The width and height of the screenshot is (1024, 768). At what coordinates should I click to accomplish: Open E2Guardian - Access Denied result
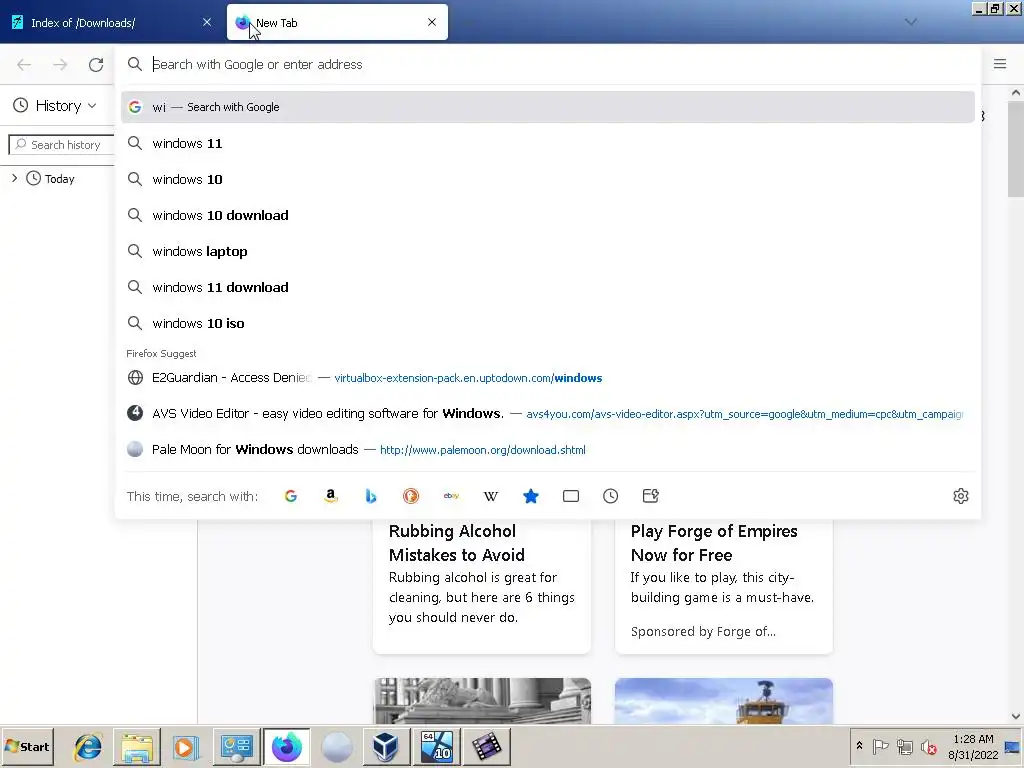coord(547,377)
